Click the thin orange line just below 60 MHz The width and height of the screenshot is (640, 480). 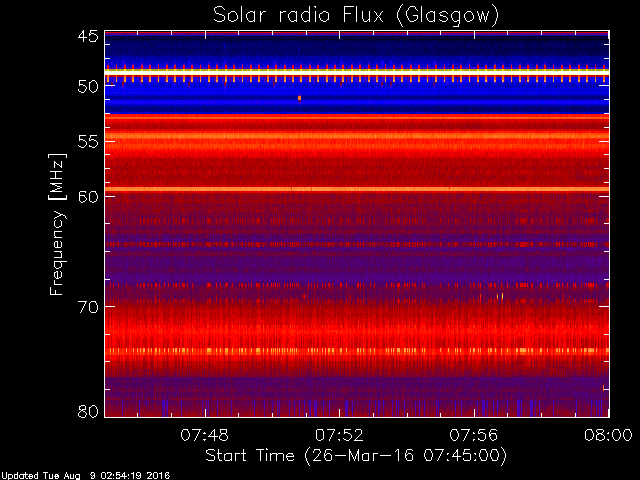(357, 189)
